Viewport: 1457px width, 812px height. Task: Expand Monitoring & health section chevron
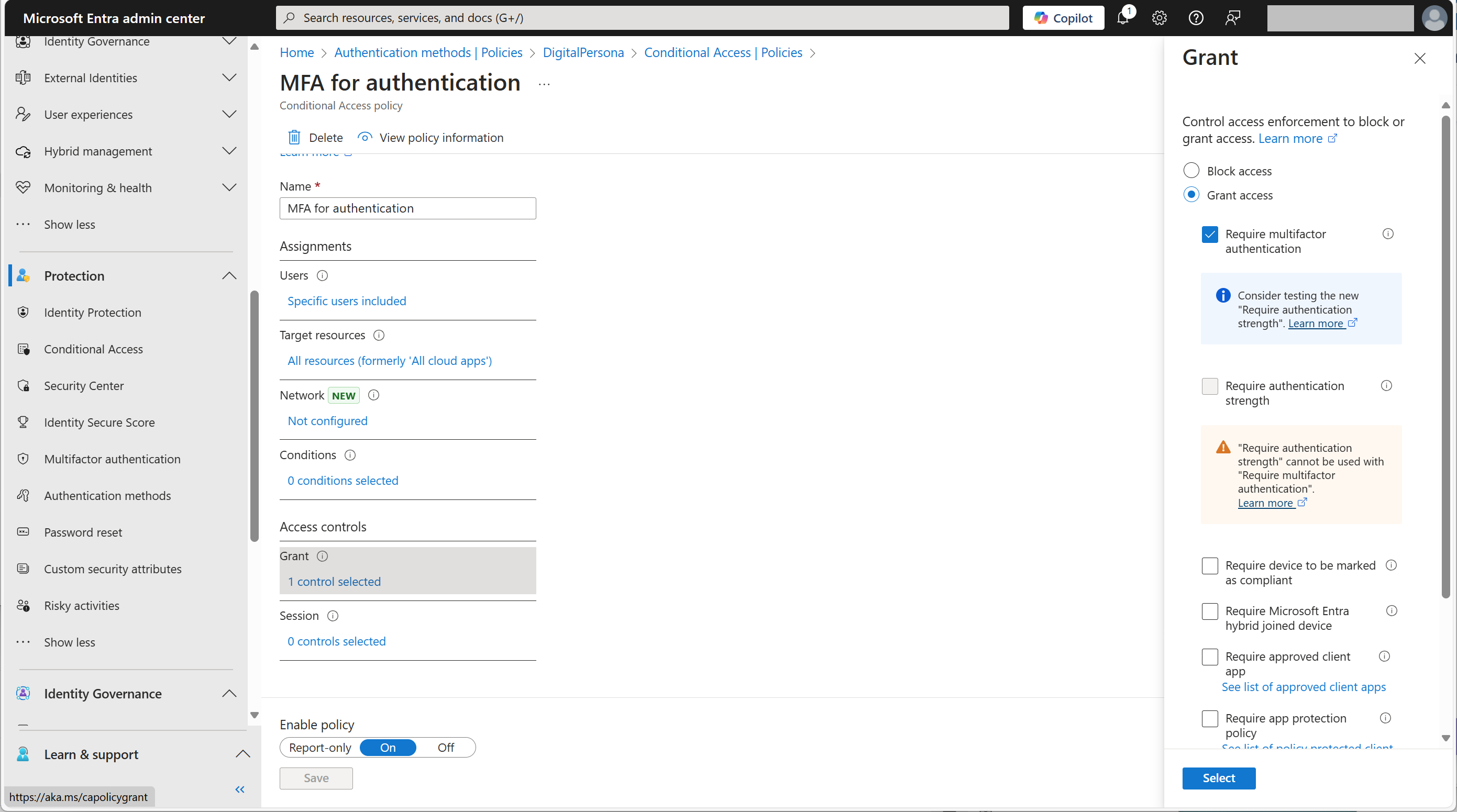pyautogui.click(x=229, y=188)
